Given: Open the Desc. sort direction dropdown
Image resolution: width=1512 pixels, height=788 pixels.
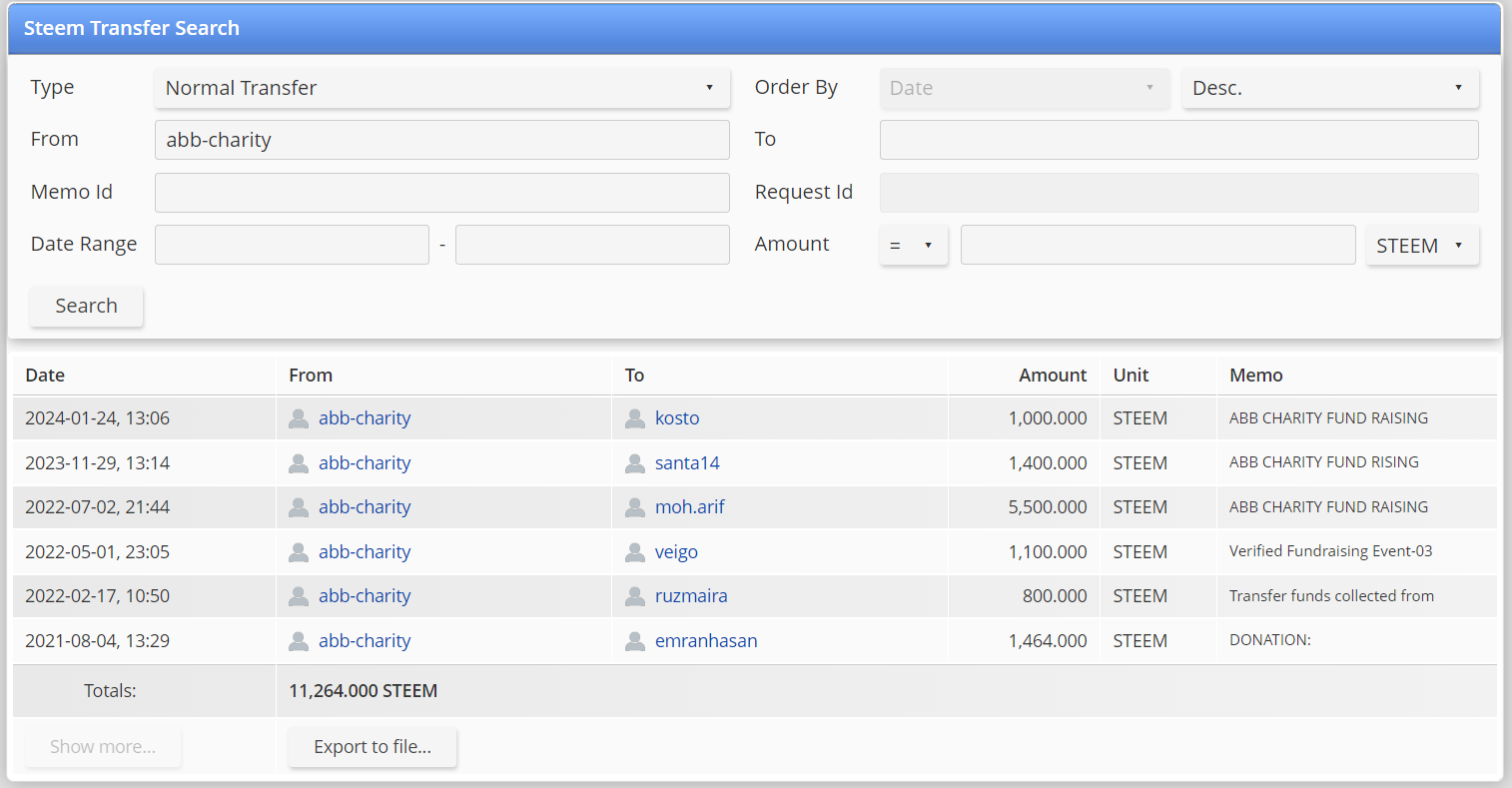Looking at the screenshot, I should pyautogui.click(x=1330, y=88).
